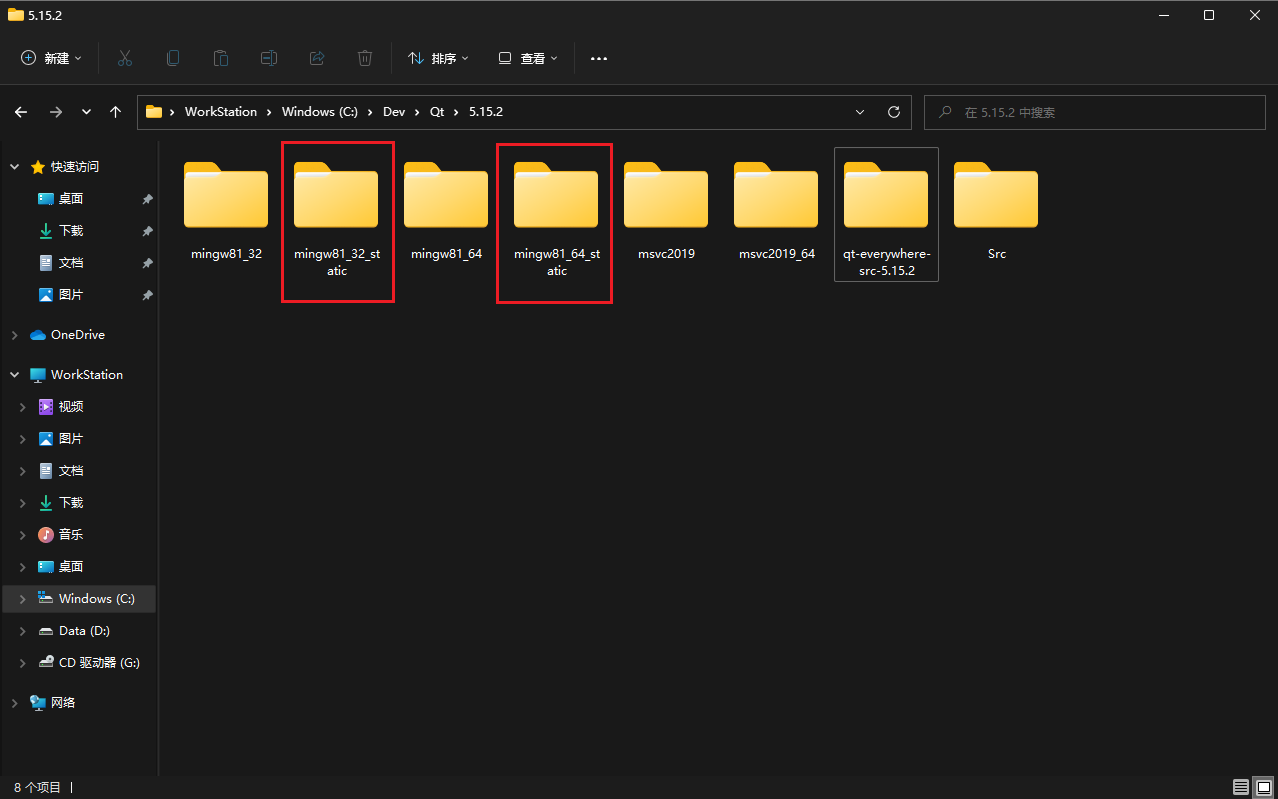1278x799 pixels.
Task: Click WorkStation in the address path
Action: click(x=221, y=112)
